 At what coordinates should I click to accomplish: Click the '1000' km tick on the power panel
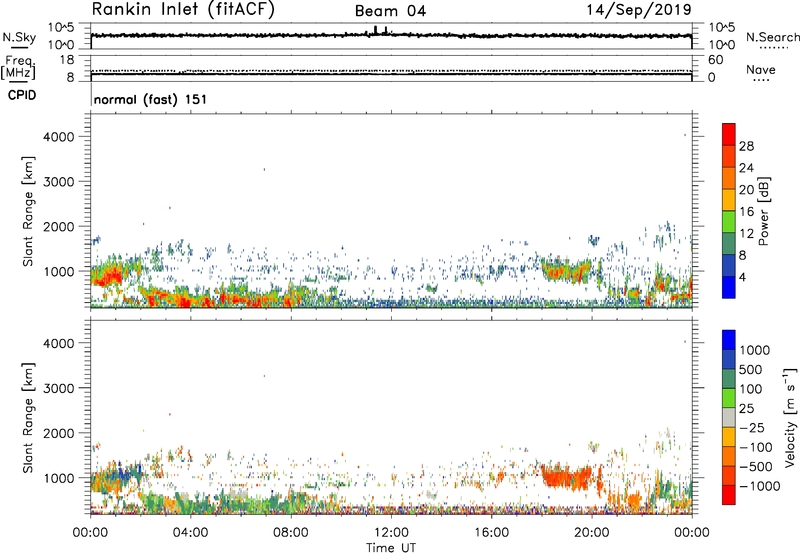point(59,271)
